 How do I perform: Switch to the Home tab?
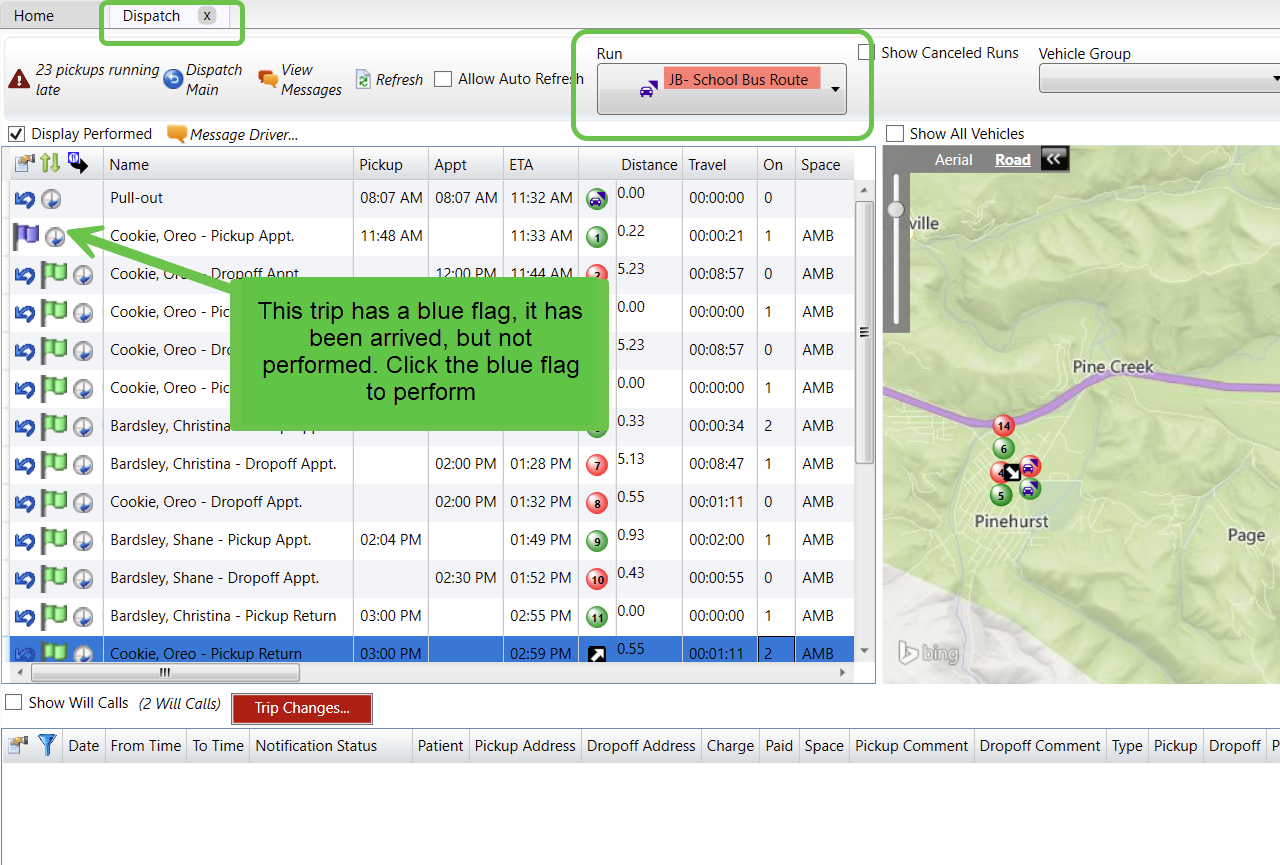[x=34, y=16]
